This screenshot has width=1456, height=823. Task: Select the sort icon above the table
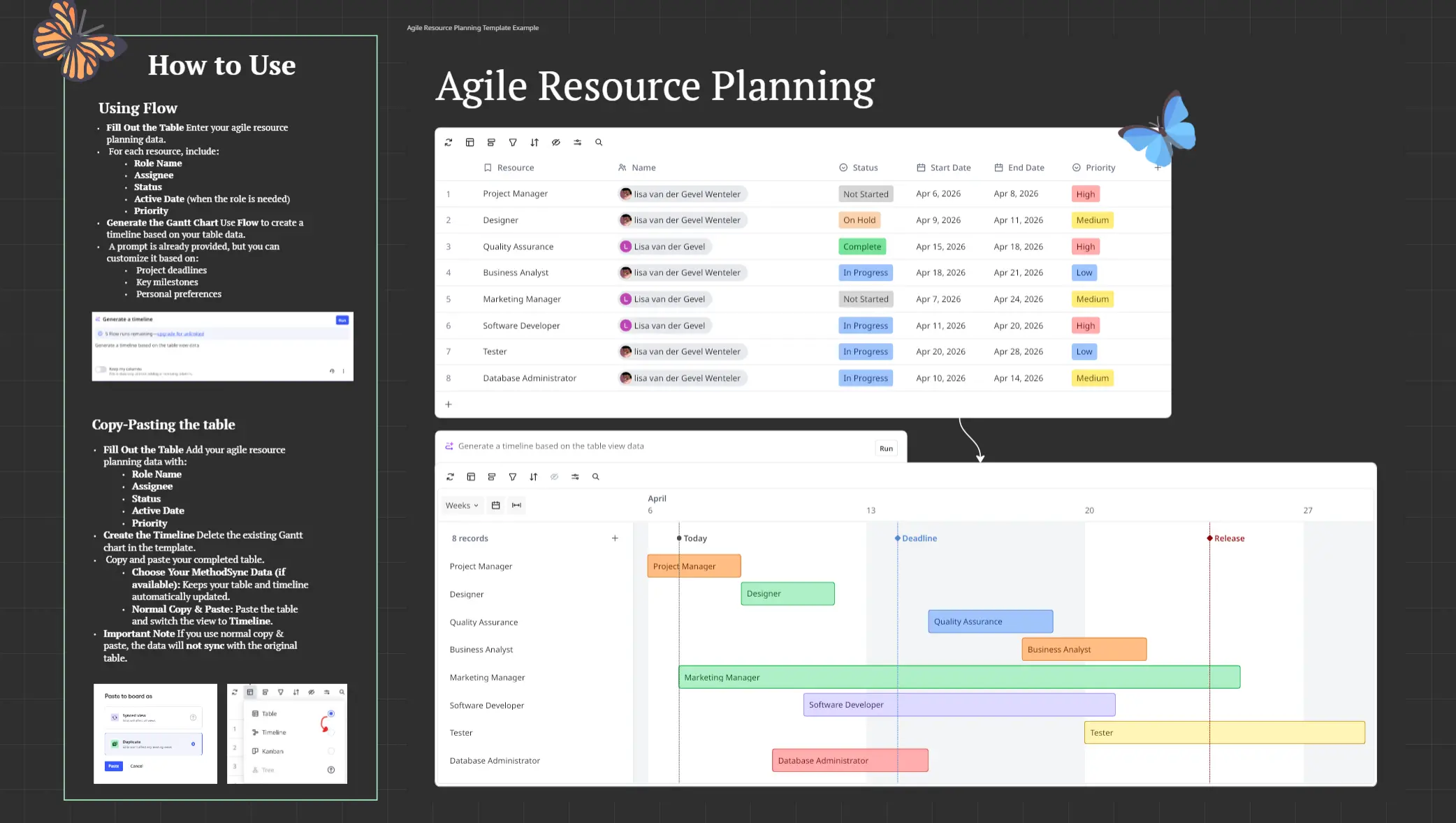coord(534,143)
